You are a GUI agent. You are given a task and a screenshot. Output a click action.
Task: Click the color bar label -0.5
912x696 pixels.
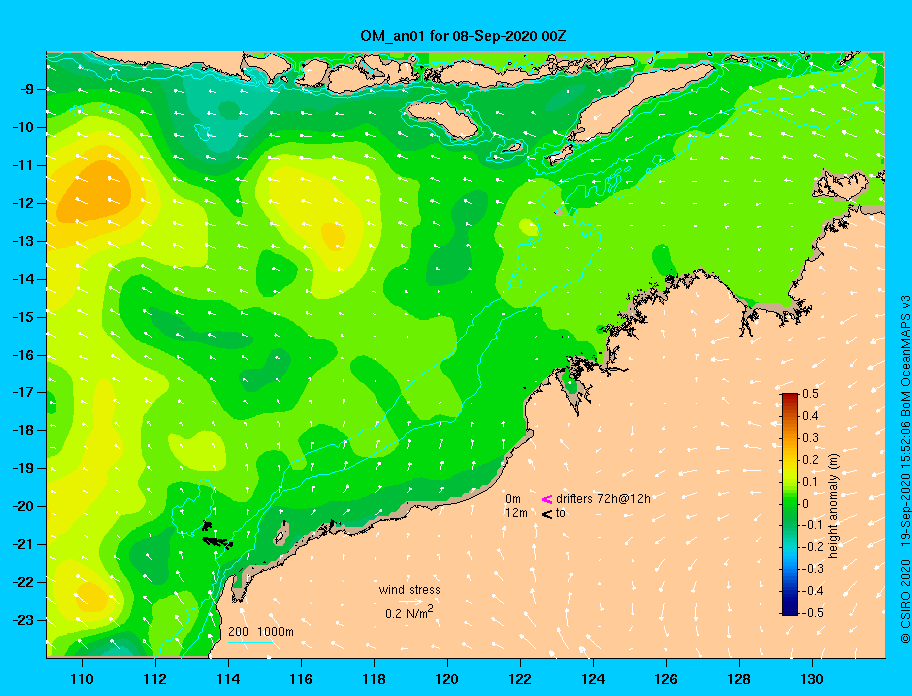(812, 613)
